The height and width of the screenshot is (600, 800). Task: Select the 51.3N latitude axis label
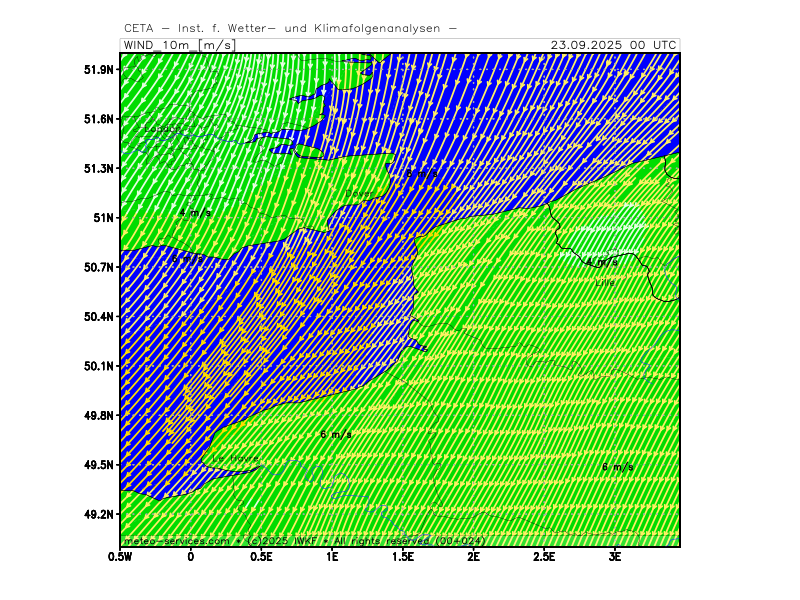point(98,169)
